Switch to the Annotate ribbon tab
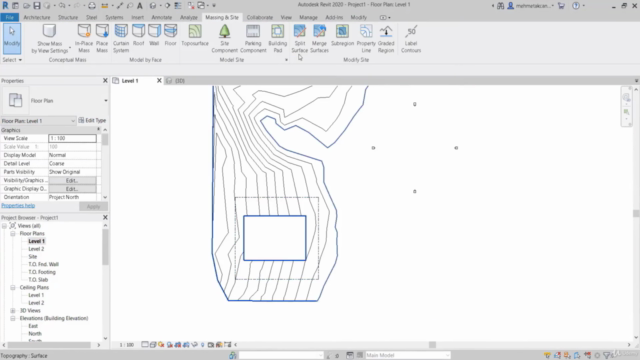 162,18
